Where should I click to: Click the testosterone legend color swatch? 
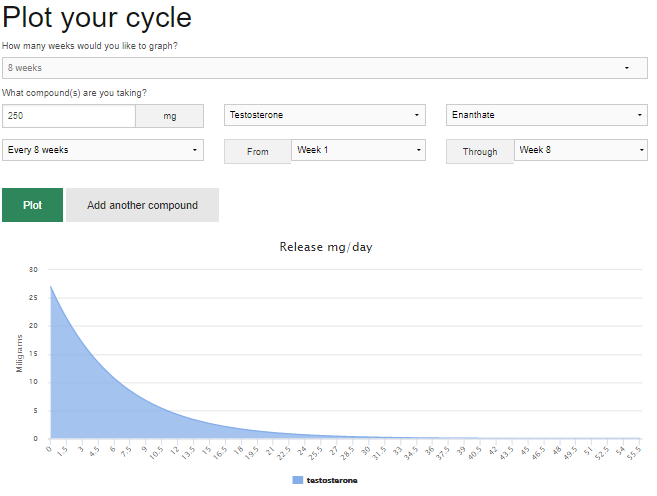297,480
